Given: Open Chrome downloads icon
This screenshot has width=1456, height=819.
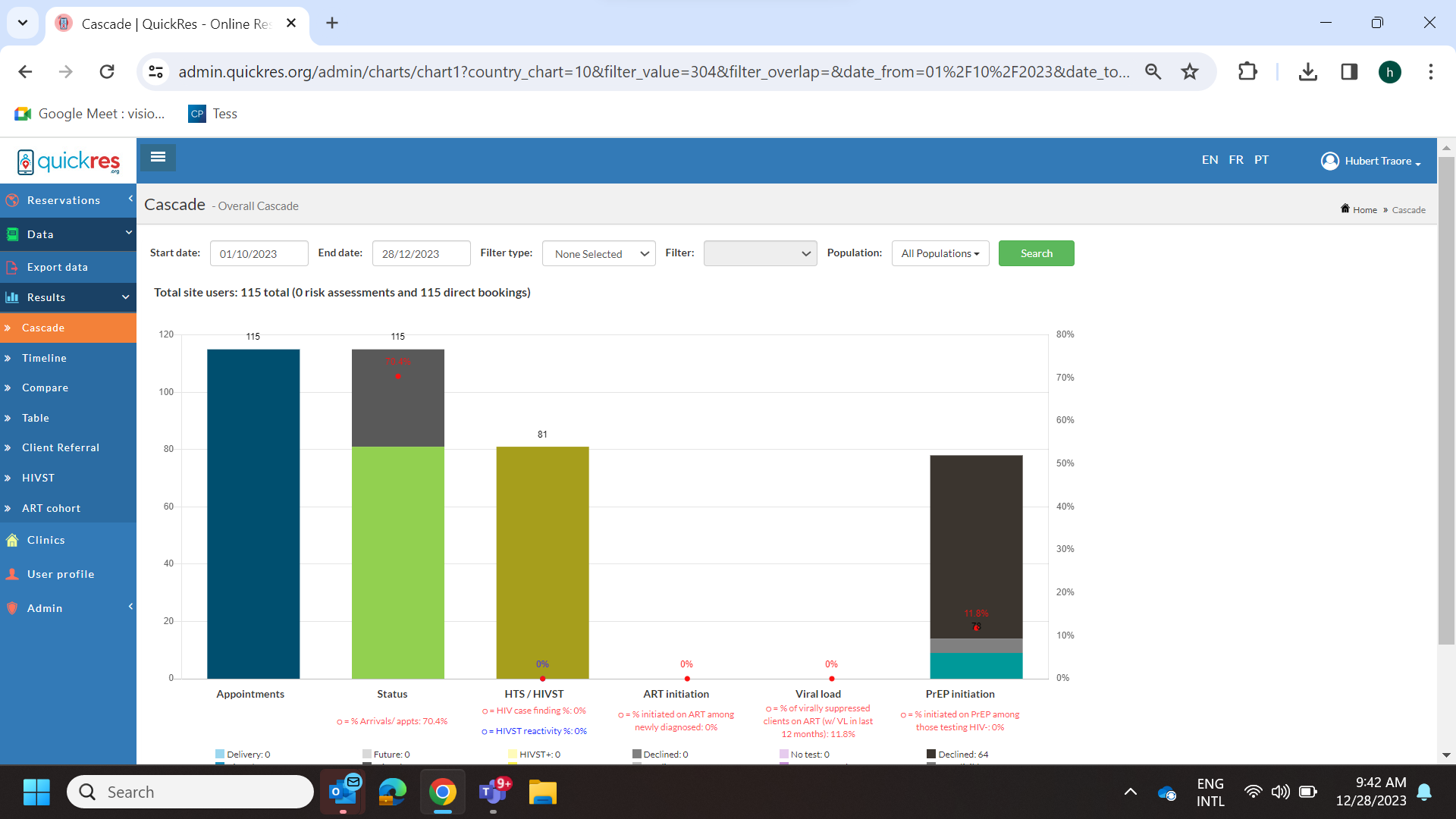Looking at the screenshot, I should coord(1307,71).
